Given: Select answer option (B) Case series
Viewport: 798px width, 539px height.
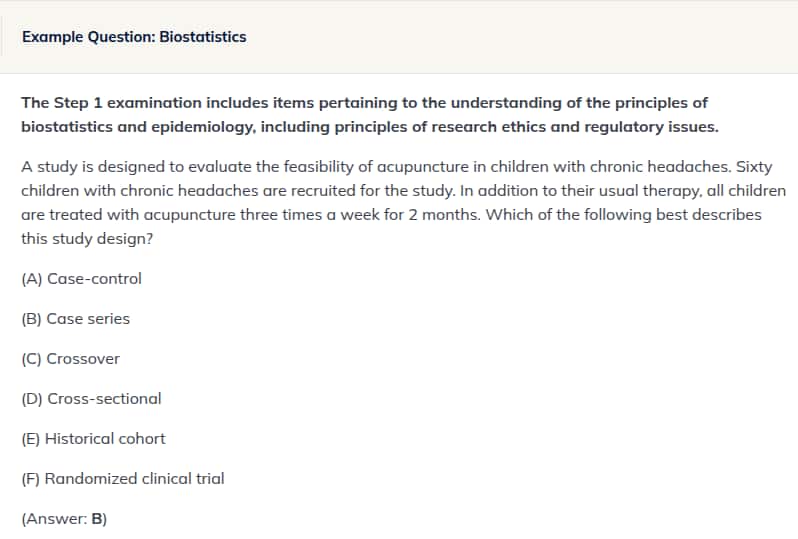Looking at the screenshot, I should click(75, 319).
